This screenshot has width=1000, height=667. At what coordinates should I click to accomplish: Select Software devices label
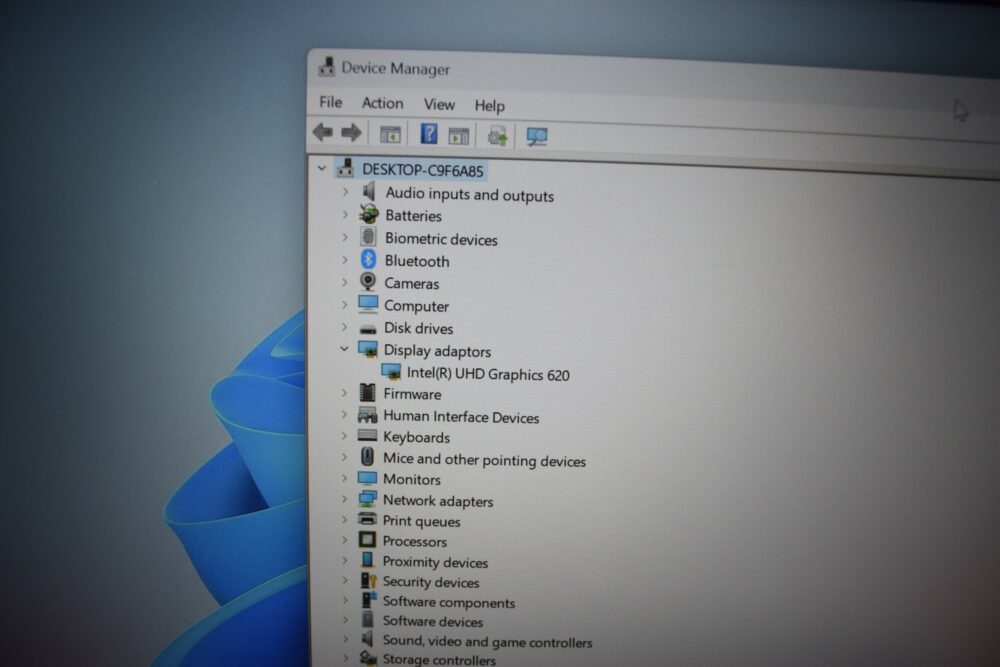tap(432, 621)
